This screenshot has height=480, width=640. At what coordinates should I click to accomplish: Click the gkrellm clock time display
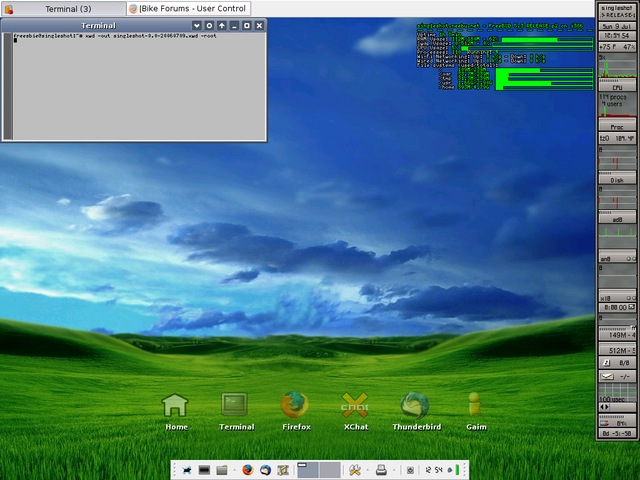pyautogui.click(x=617, y=36)
